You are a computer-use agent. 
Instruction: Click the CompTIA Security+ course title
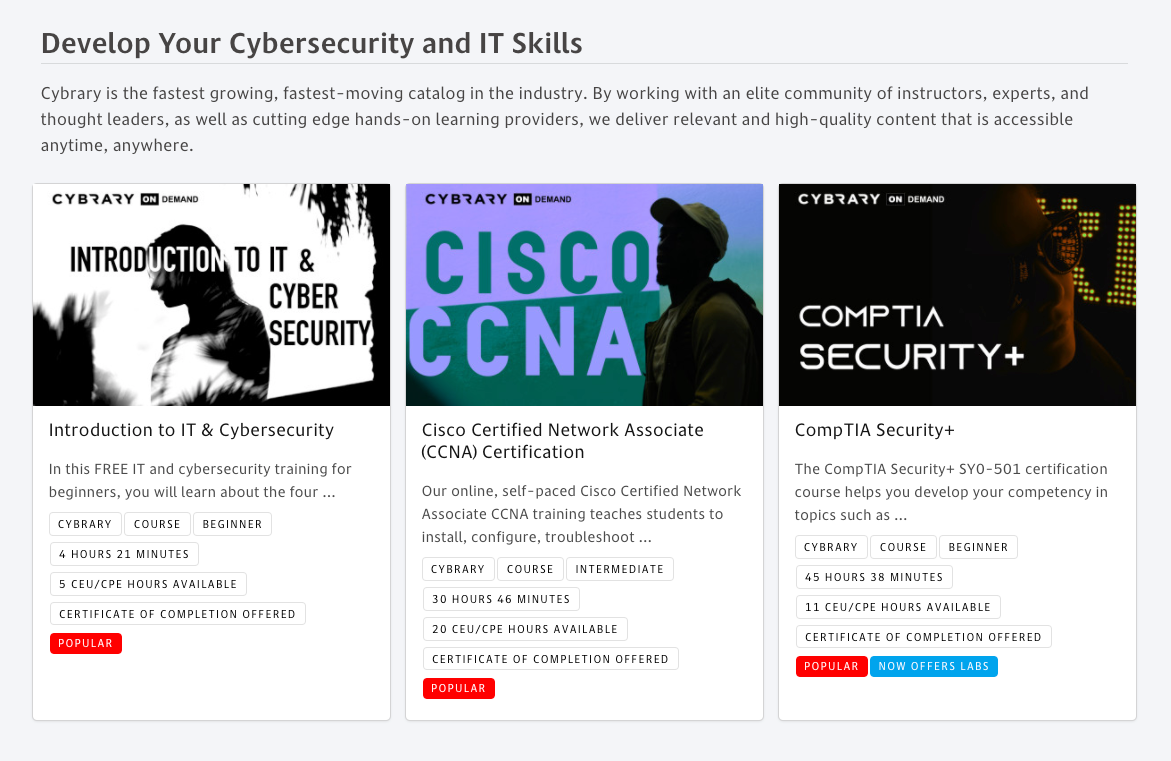[875, 430]
